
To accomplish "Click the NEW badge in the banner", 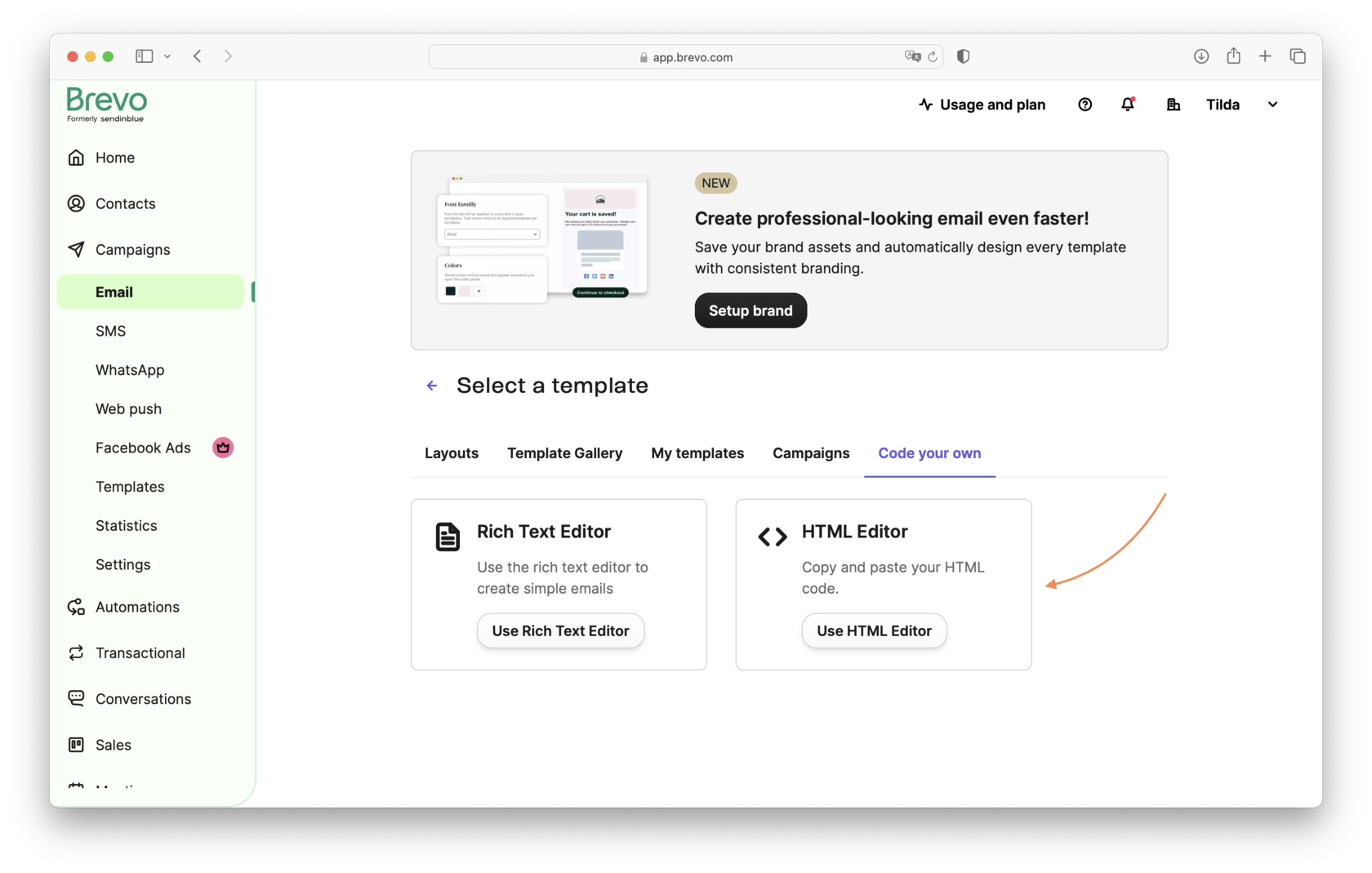I will coord(715,183).
